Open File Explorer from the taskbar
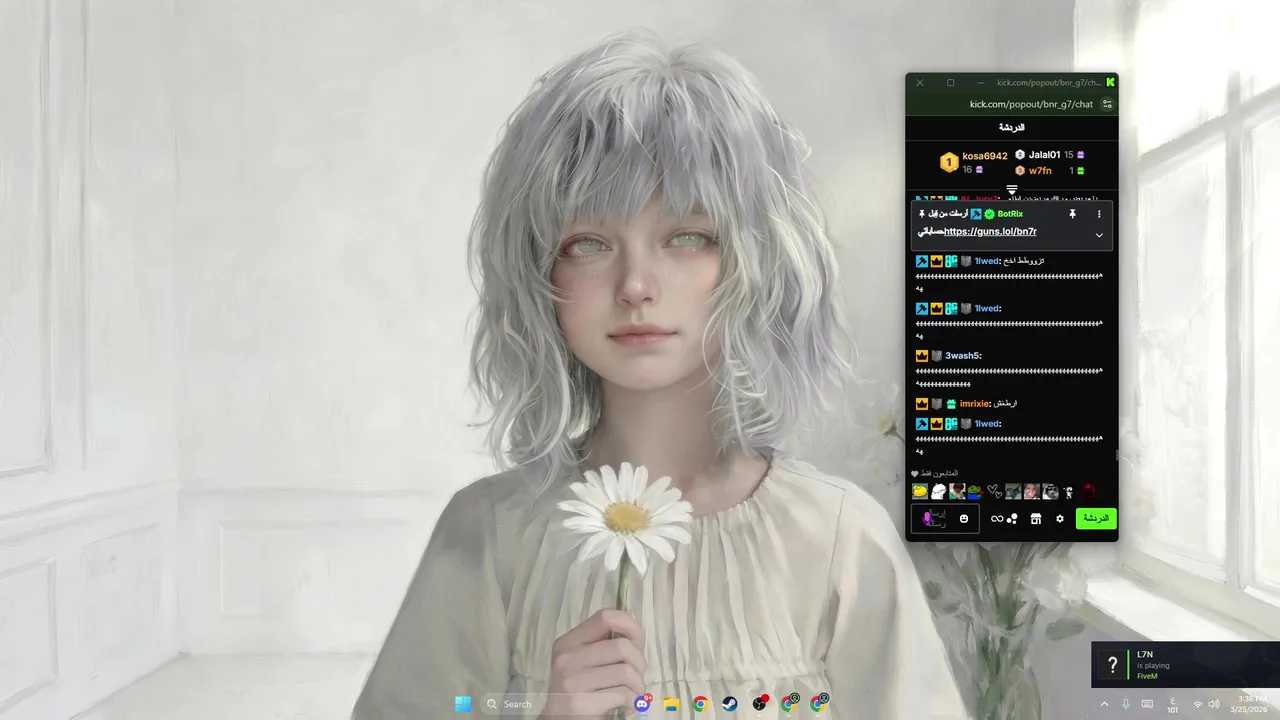This screenshot has width=1280, height=720. (672, 704)
